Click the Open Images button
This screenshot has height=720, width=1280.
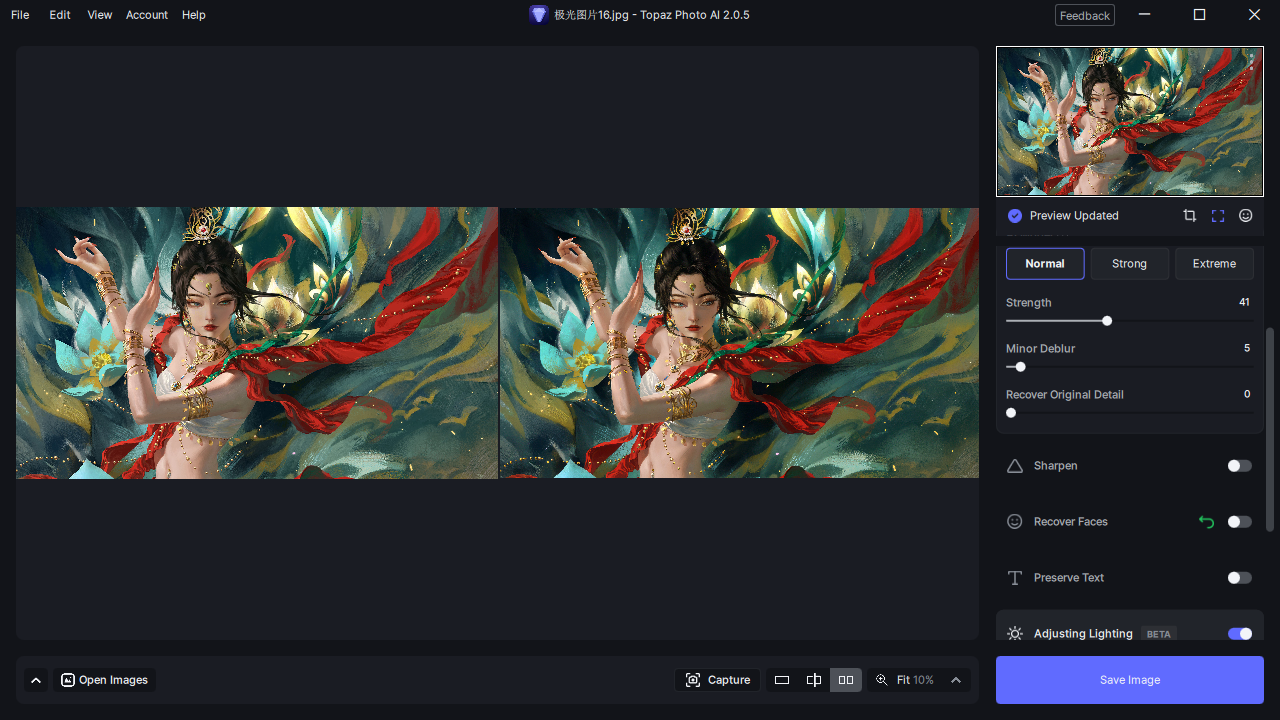coord(104,680)
